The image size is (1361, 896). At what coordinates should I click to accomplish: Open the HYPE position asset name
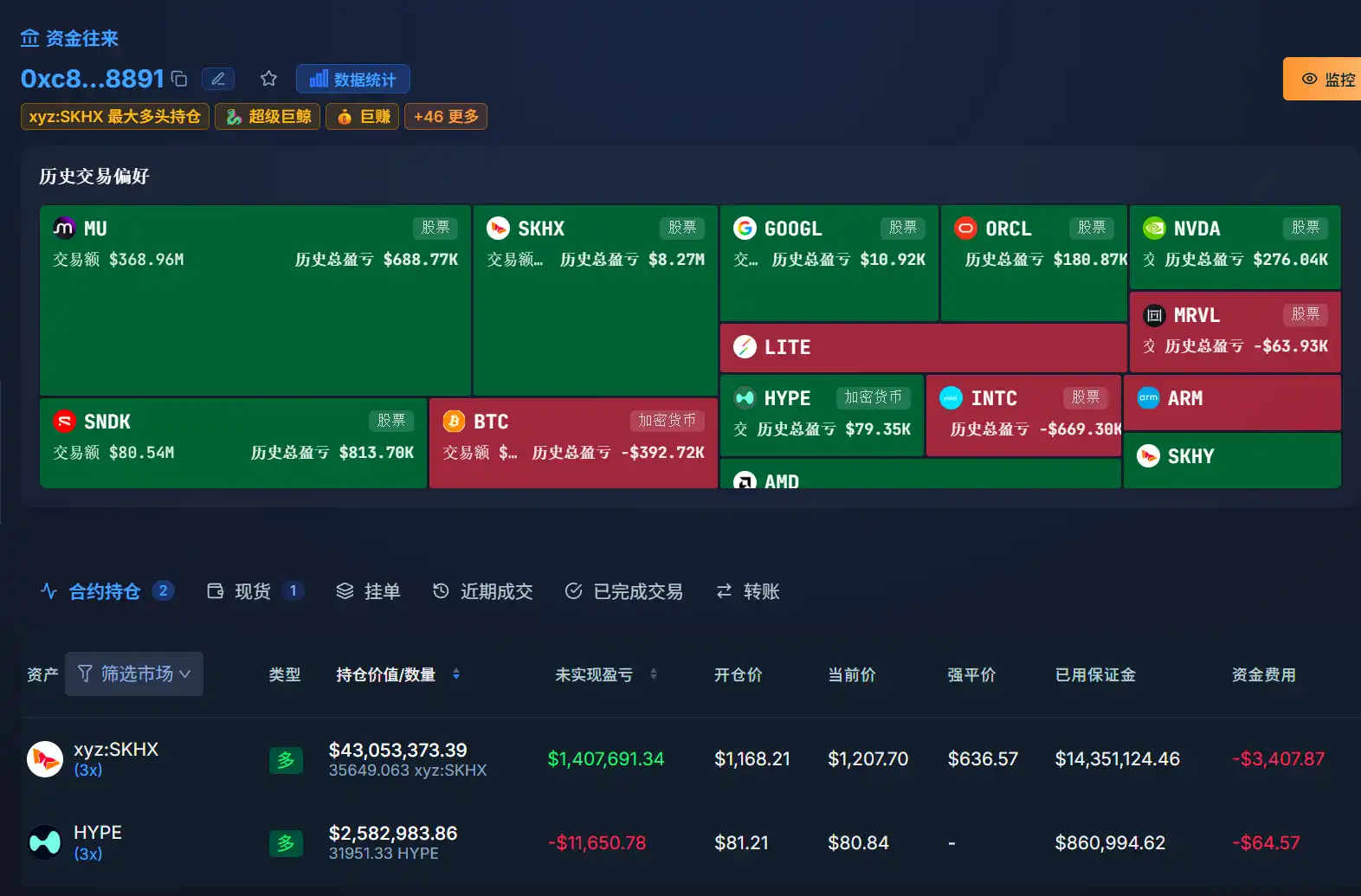[98, 832]
